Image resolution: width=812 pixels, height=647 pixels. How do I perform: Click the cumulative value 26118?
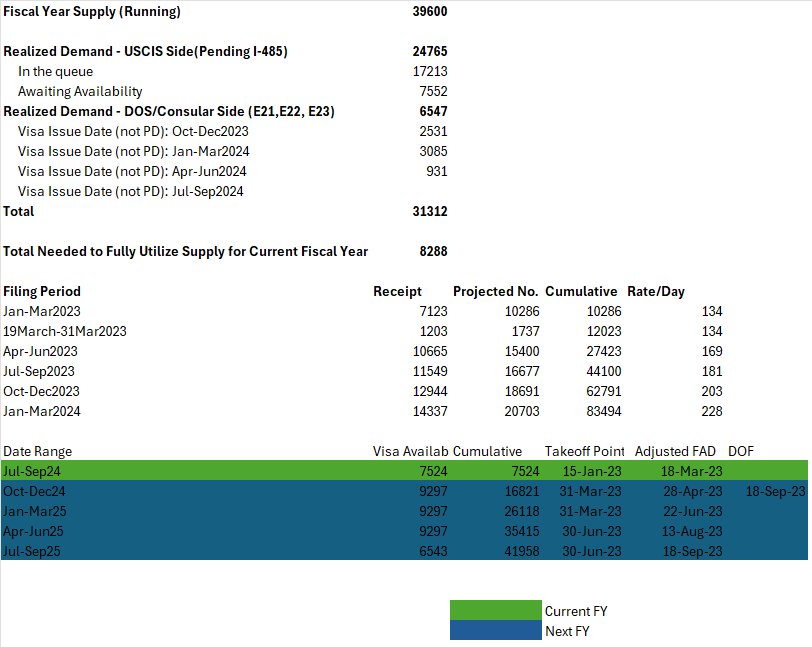522,512
